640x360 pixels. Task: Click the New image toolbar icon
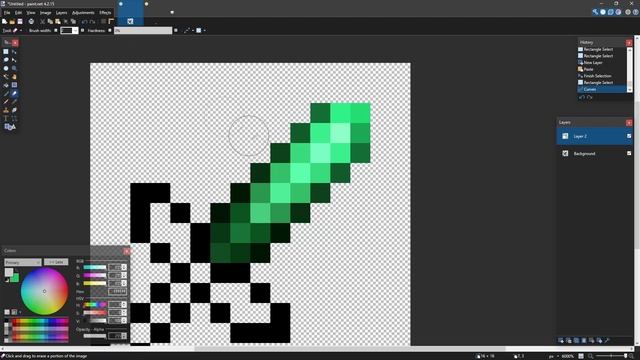(x=4, y=21)
